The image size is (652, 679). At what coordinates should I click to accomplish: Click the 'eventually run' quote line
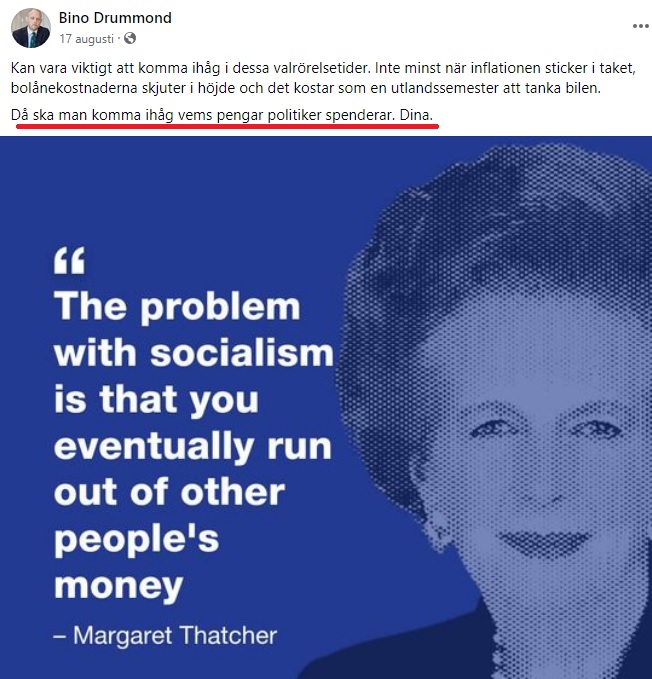(x=193, y=447)
